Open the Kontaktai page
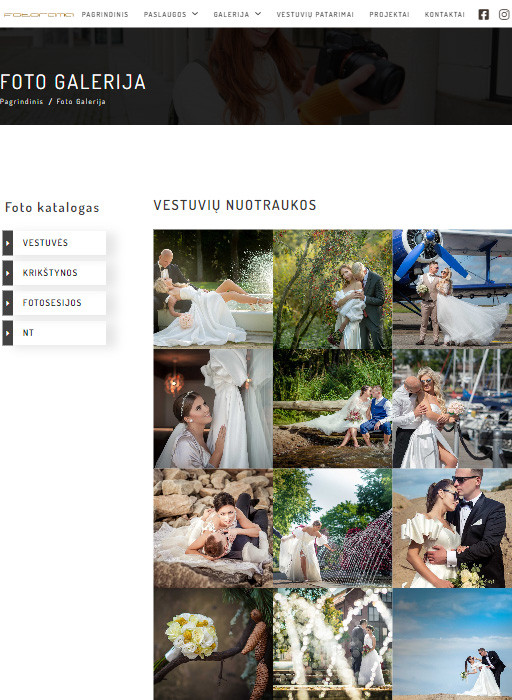This screenshot has height=700, width=512. 445,14
